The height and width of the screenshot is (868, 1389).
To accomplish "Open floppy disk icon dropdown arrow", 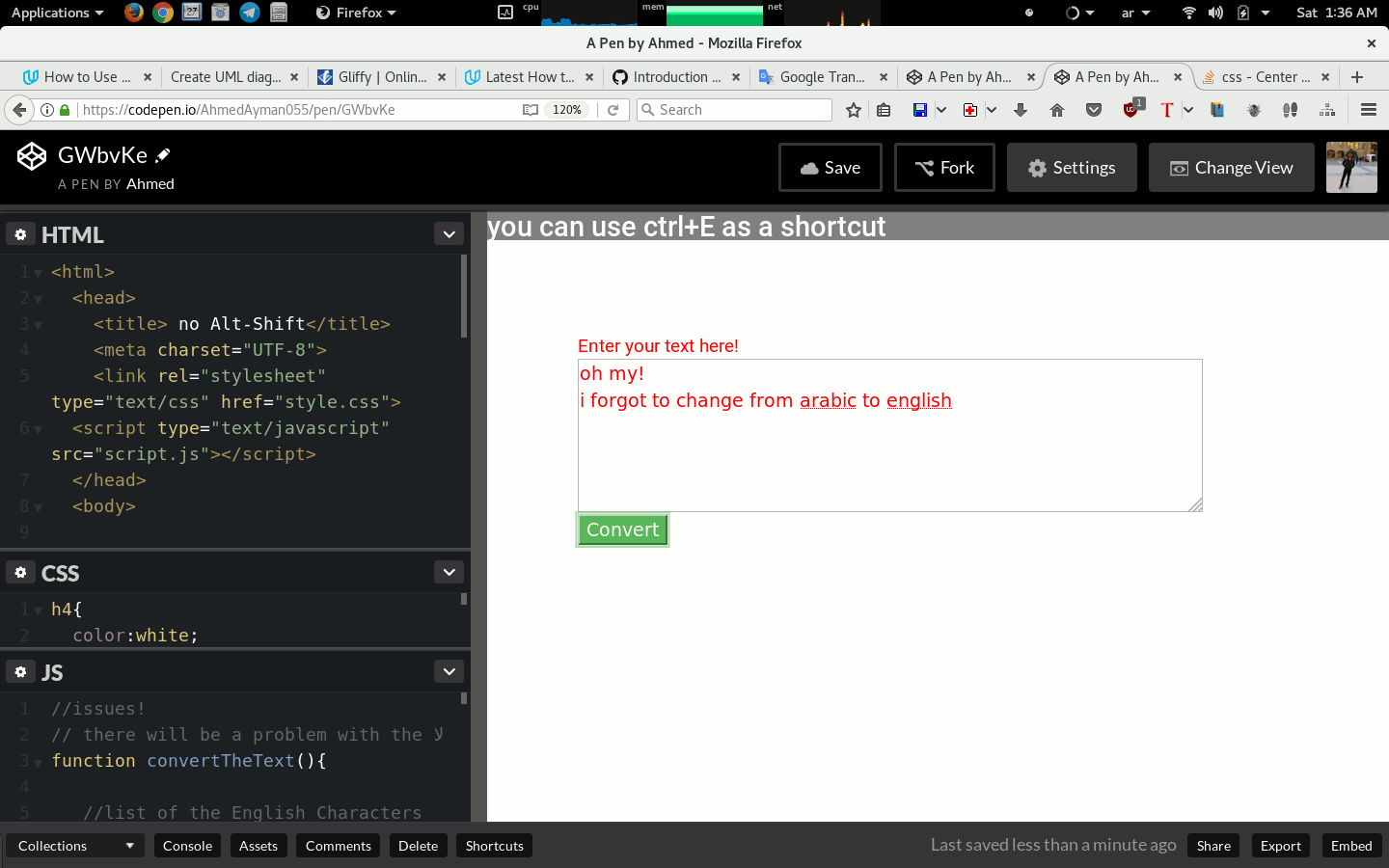I will [x=941, y=110].
